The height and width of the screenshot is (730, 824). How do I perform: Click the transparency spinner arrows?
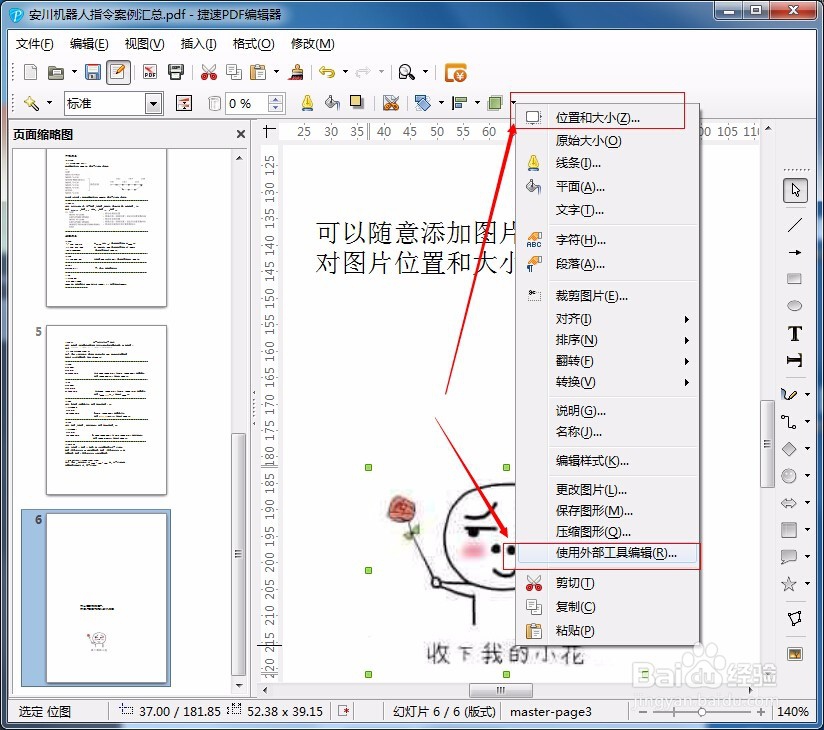pos(276,104)
